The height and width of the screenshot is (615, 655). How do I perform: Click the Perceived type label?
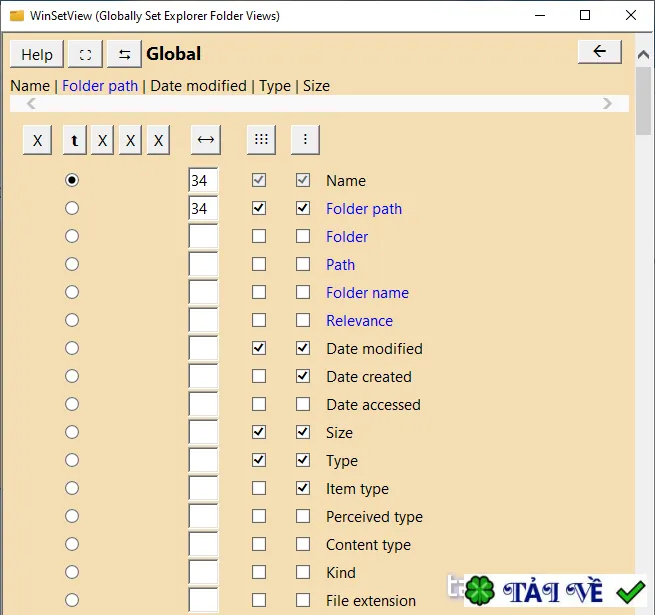(x=374, y=517)
